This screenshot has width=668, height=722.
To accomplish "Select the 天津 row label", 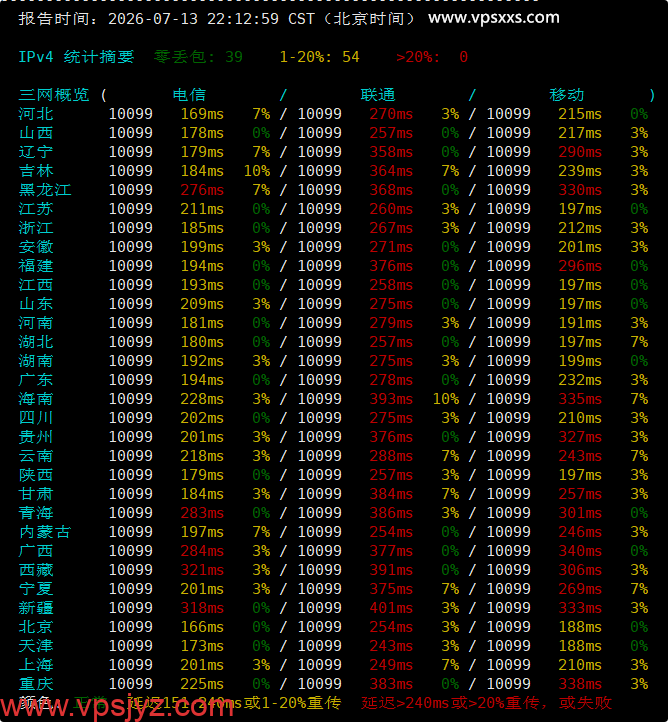I will (36, 646).
